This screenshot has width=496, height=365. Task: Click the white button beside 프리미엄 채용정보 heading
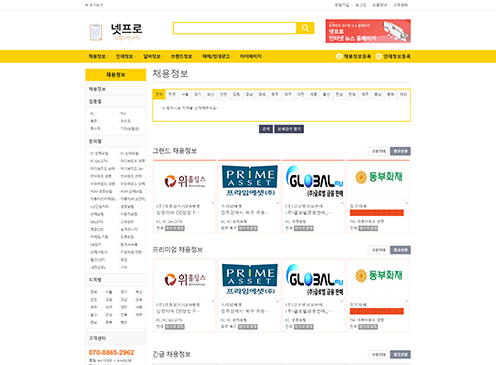click(x=378, y=250)
